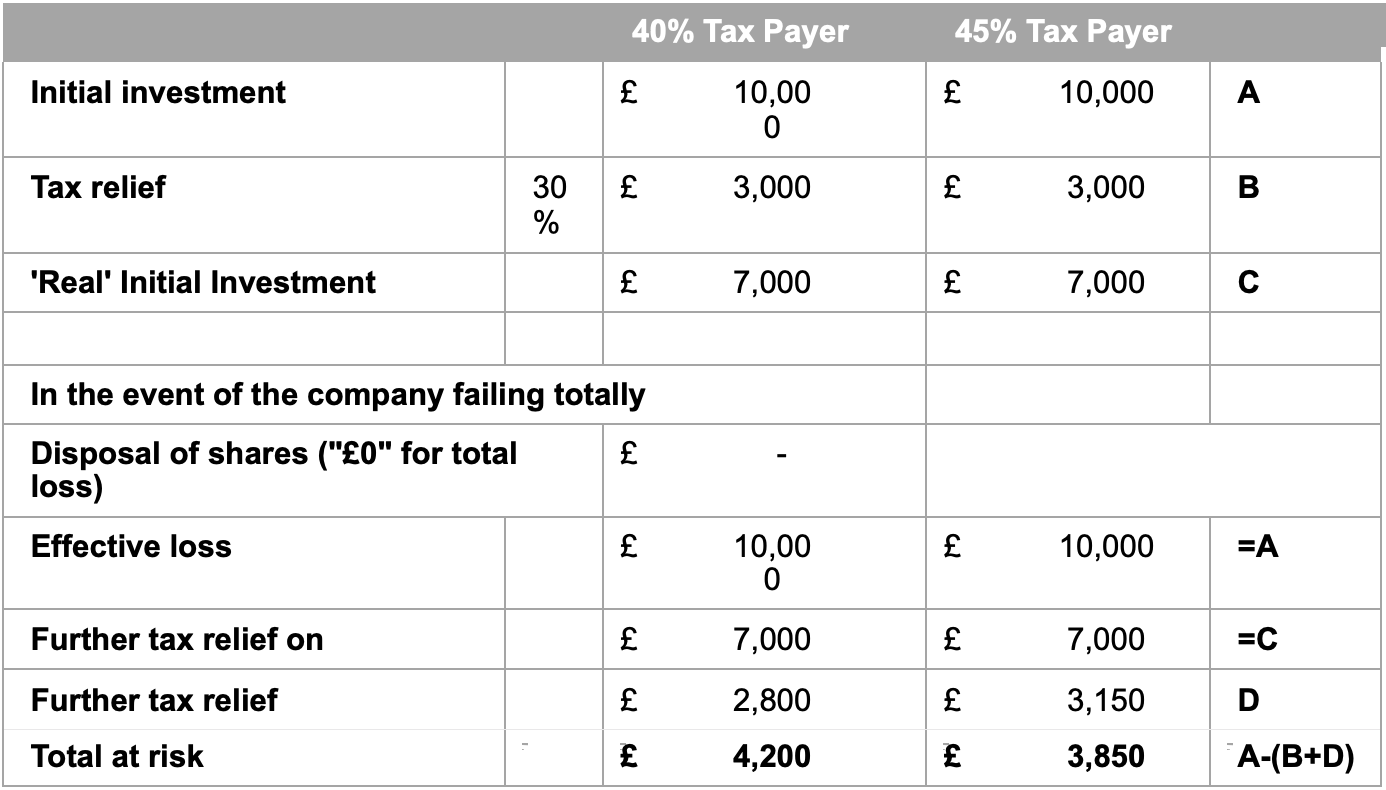The image size is (1386, 790).
Task: Select the 'Tax relief' row label
Action: (x=98, y=187)
